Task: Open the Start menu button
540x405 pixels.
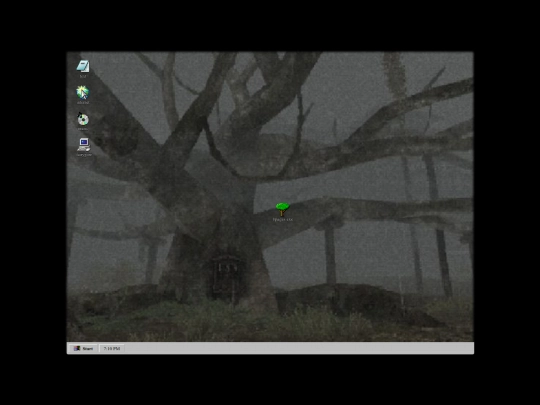Action: [83, 349]
